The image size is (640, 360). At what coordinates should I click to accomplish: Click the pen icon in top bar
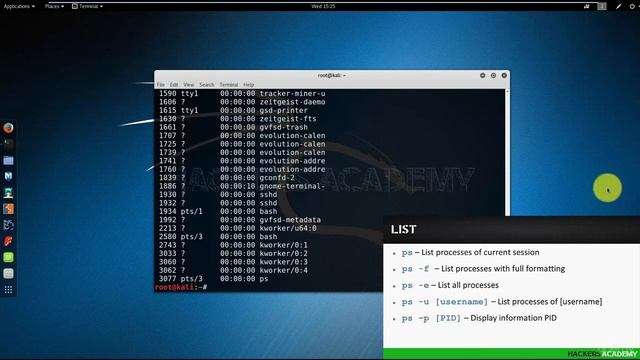pyautogui.click(x=619, y=6)
